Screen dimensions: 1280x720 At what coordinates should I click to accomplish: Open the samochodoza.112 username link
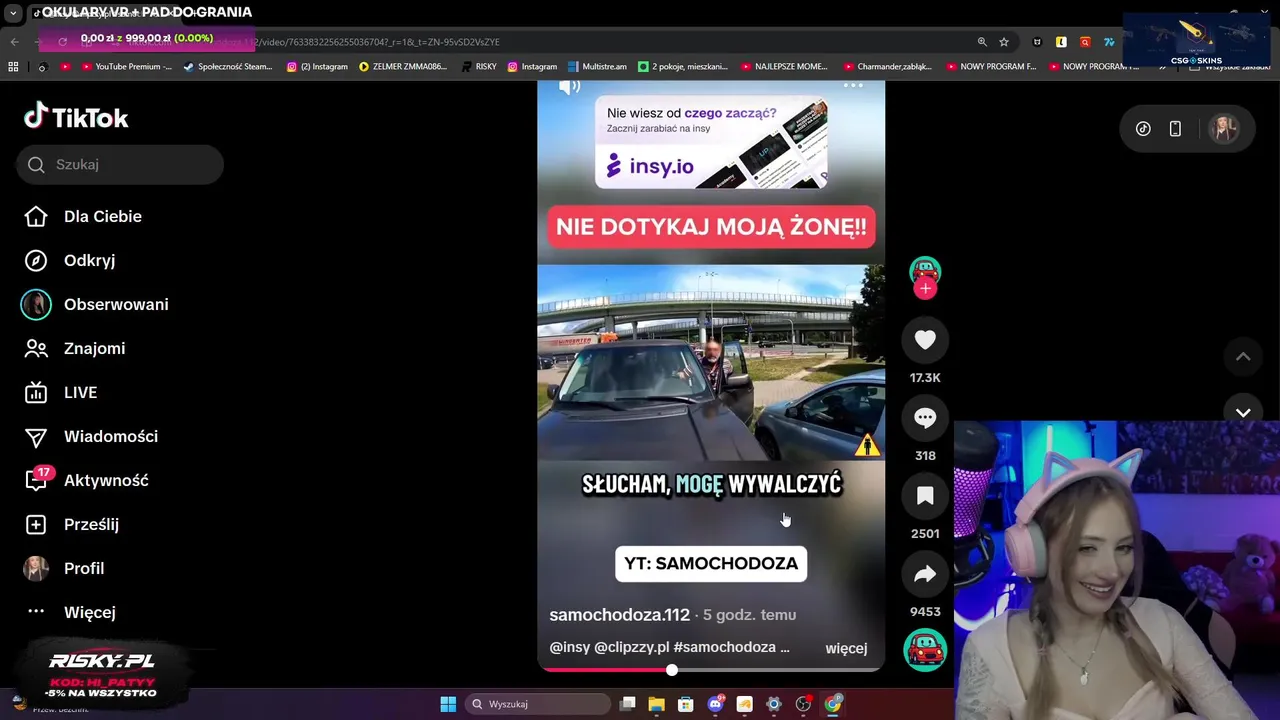pyautogui.click(x=619, y=615)
